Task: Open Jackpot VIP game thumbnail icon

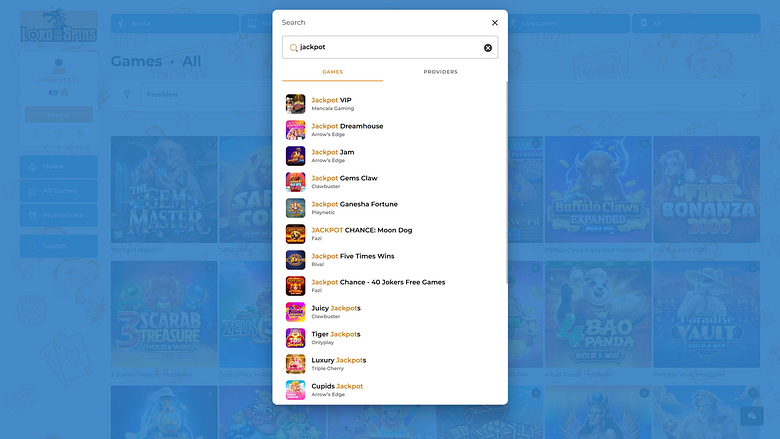Action: (295, 104)
